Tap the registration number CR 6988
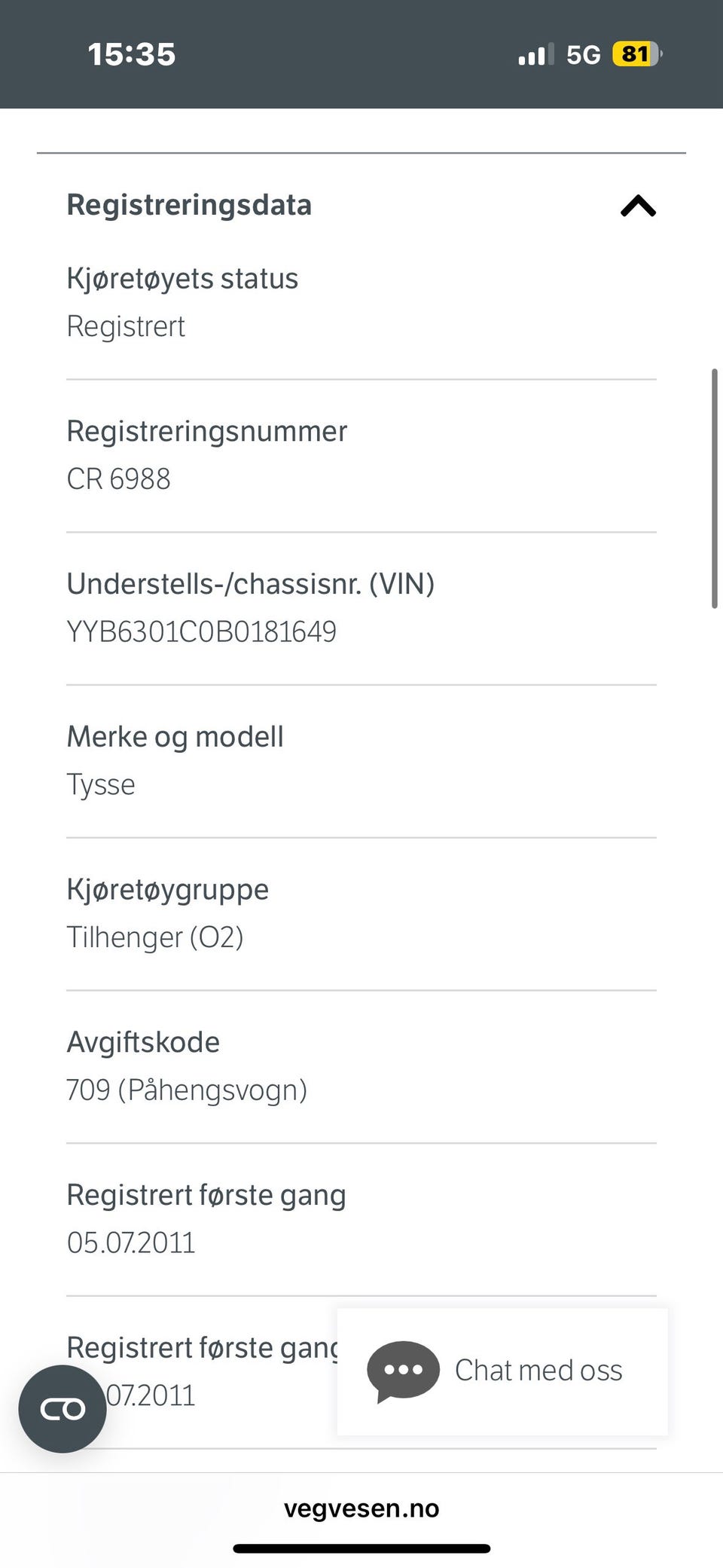Viewport: 723px width, 1568px height. click(x=119, y=479)
